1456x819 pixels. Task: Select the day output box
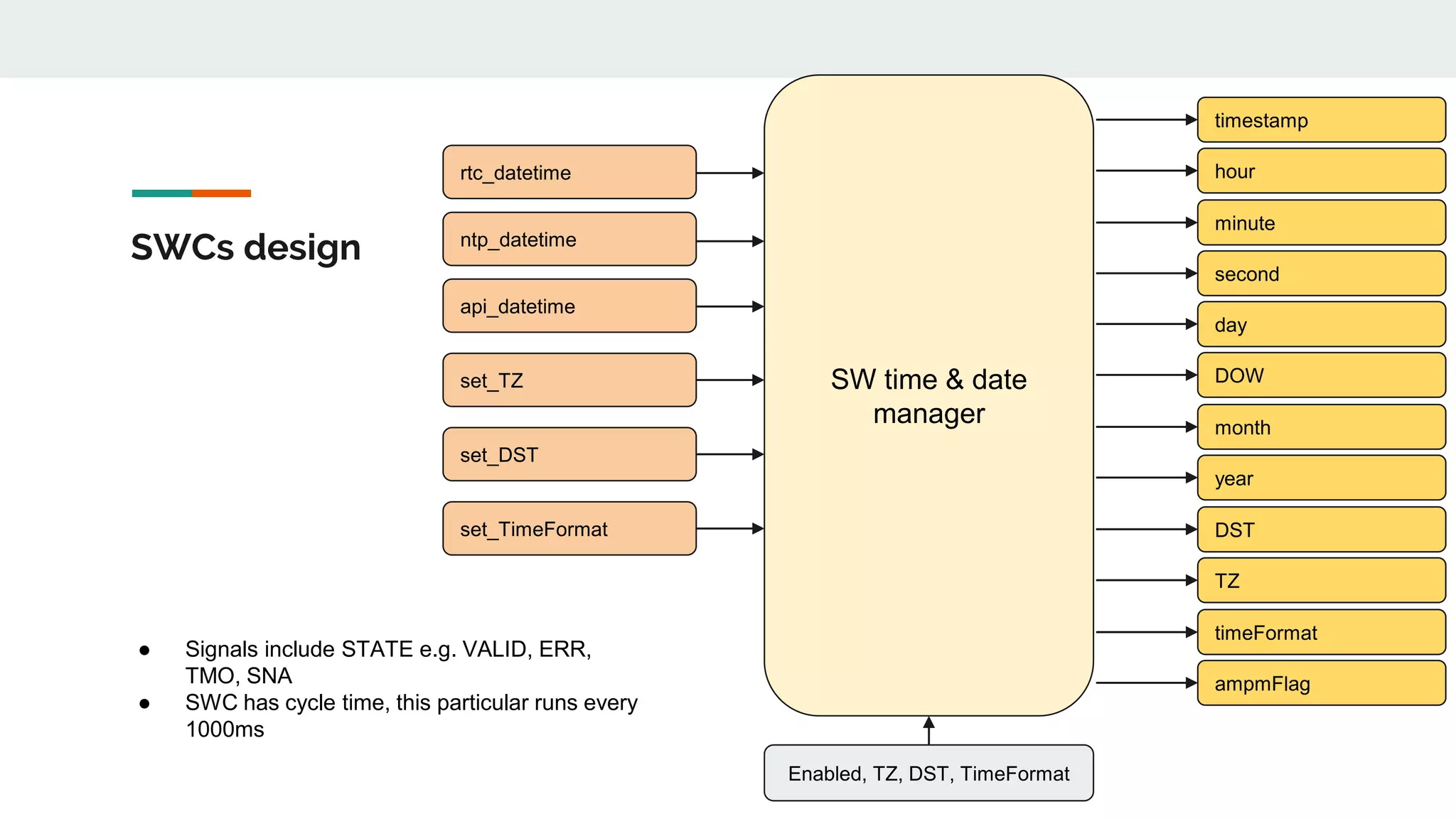(1321, 325)
